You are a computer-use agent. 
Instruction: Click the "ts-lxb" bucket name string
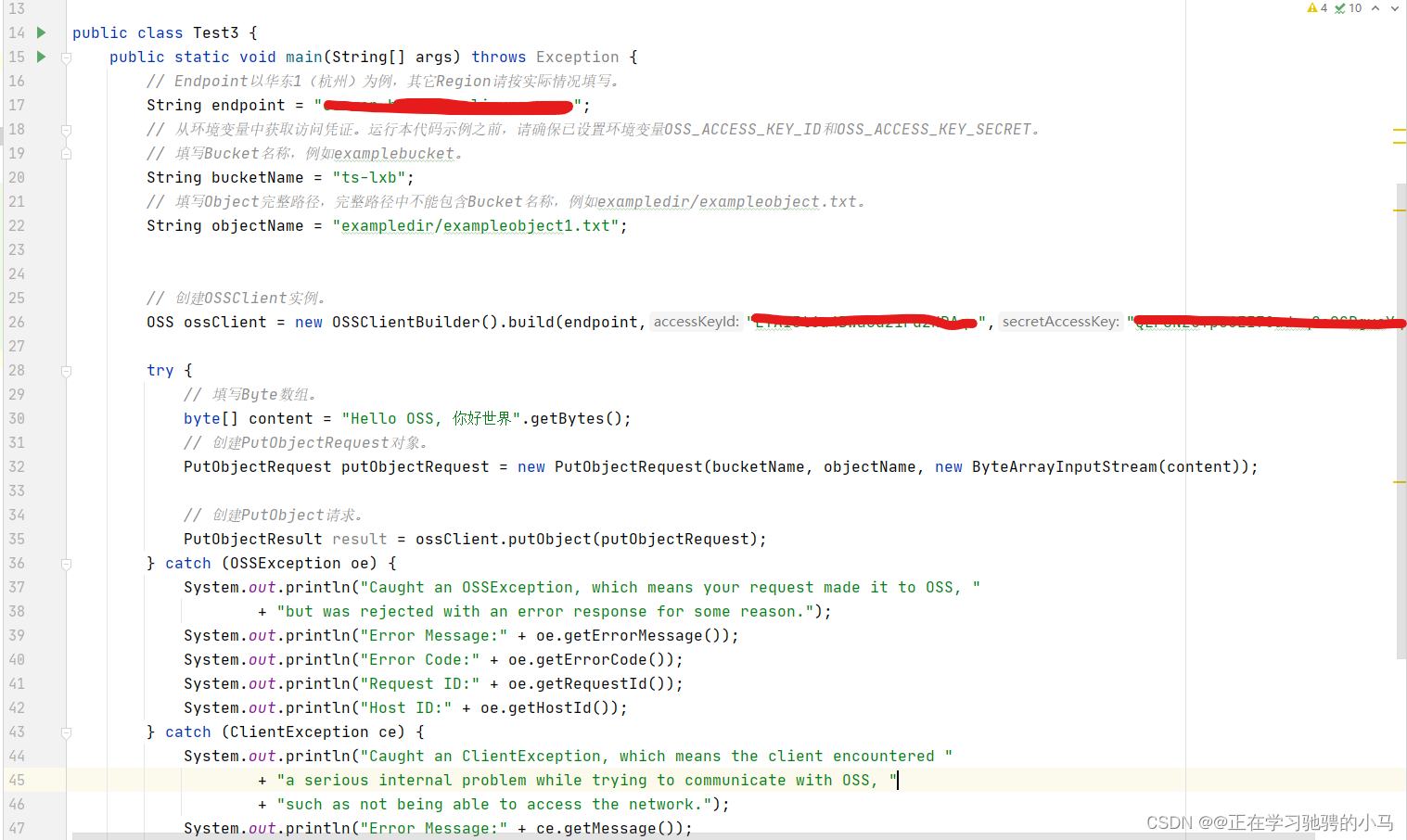(x=373, y=177)
